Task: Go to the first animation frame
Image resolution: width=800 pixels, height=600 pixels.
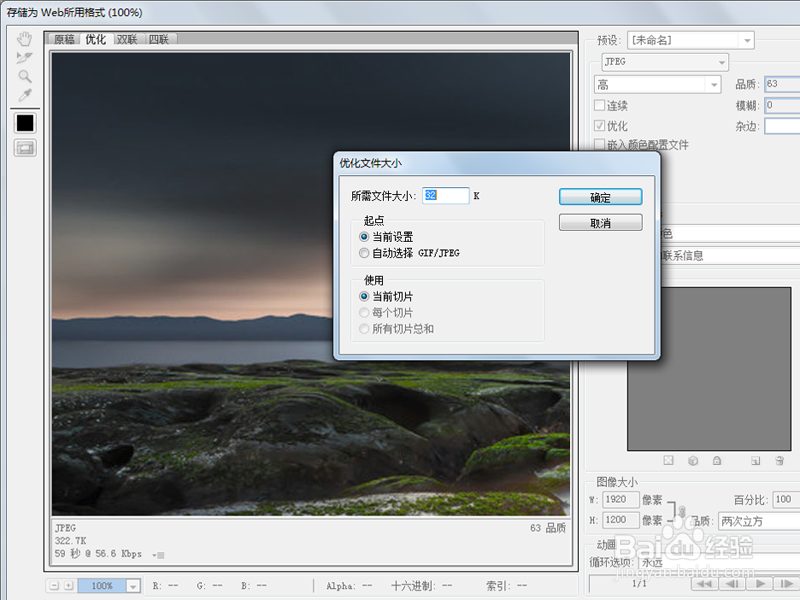Action: (704, 584)
